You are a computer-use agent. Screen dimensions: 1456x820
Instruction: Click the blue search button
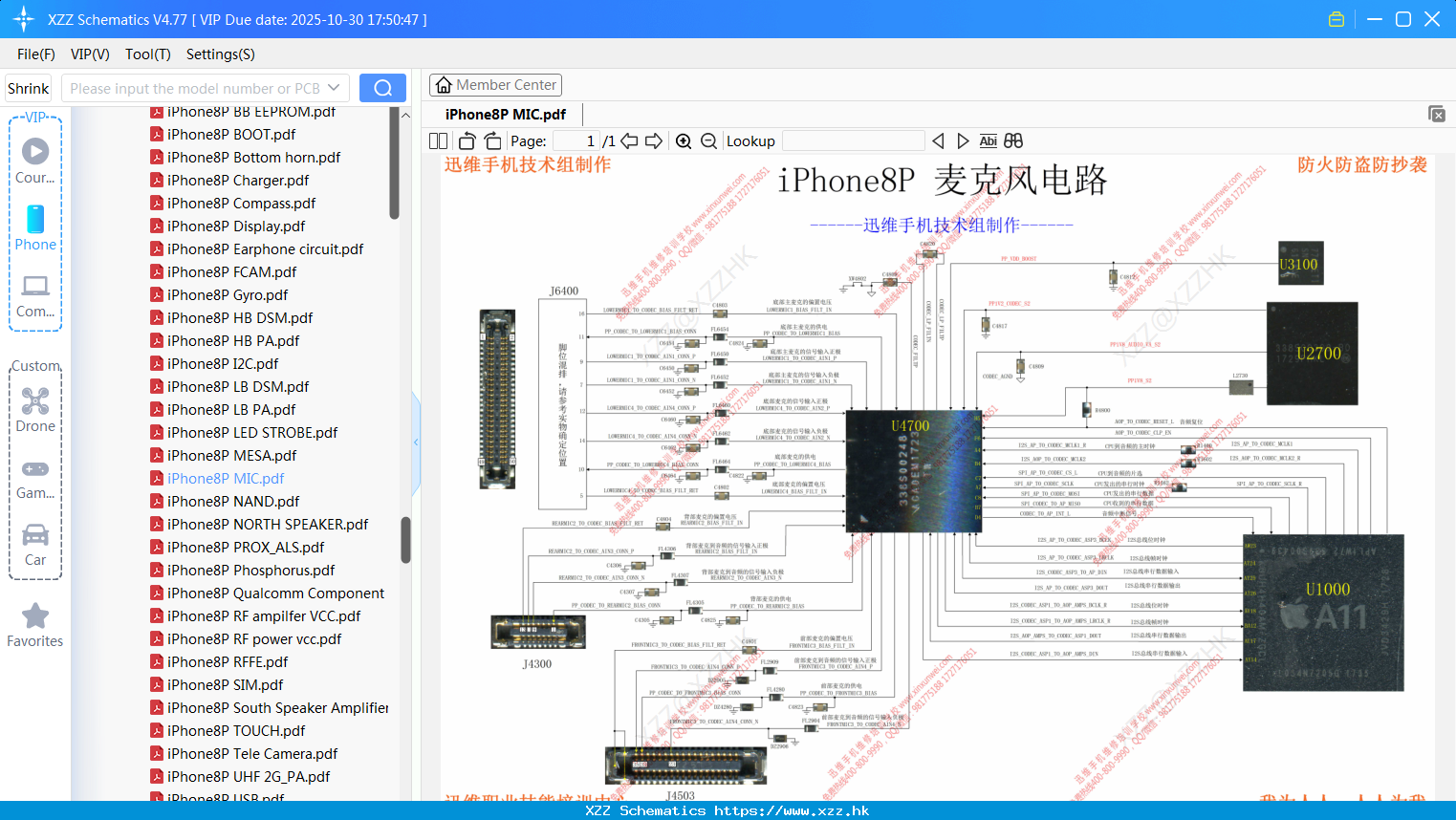(382, 88)
